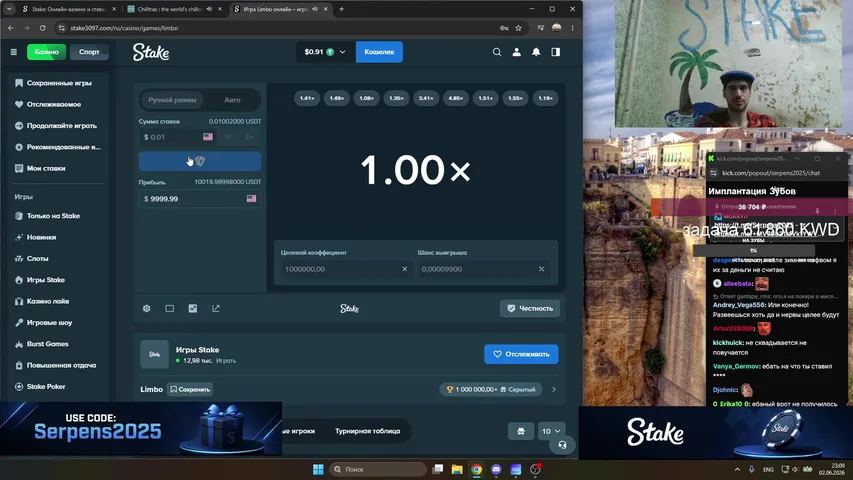Reload the browser page
This screenshot has height=480, width=853.
coord(42,28)
